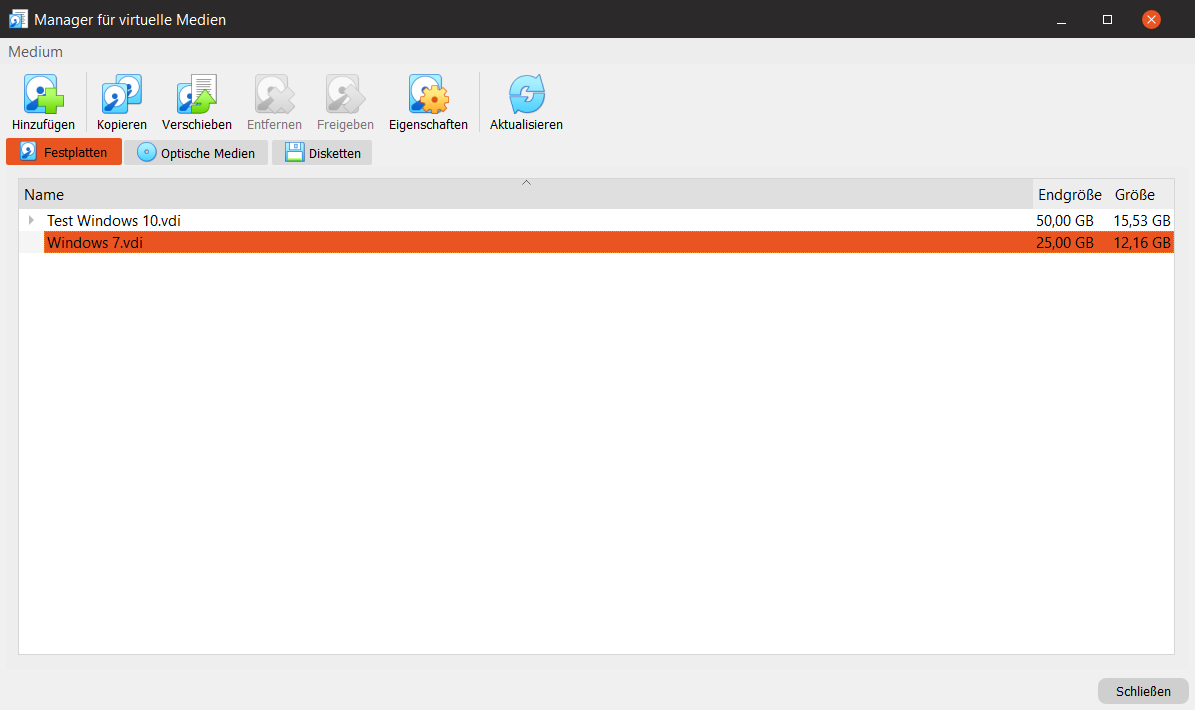Click the 25,00 GB Endgröße cell
This screenshot has height=710, width=1195.
click(1065, 243)
